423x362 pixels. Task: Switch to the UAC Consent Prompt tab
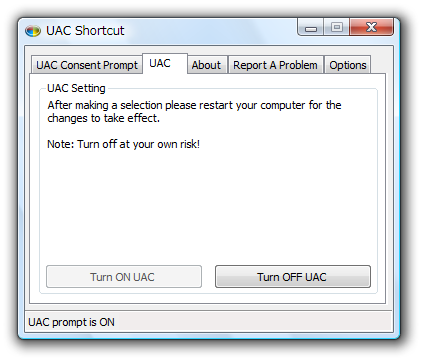87,65
